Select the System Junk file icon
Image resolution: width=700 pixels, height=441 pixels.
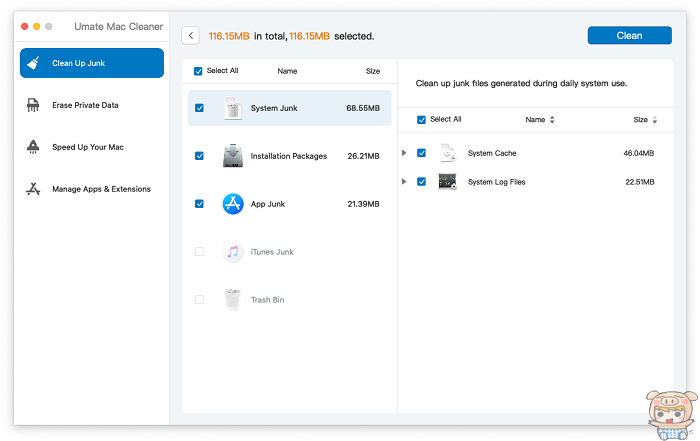(x=233, y=108)
